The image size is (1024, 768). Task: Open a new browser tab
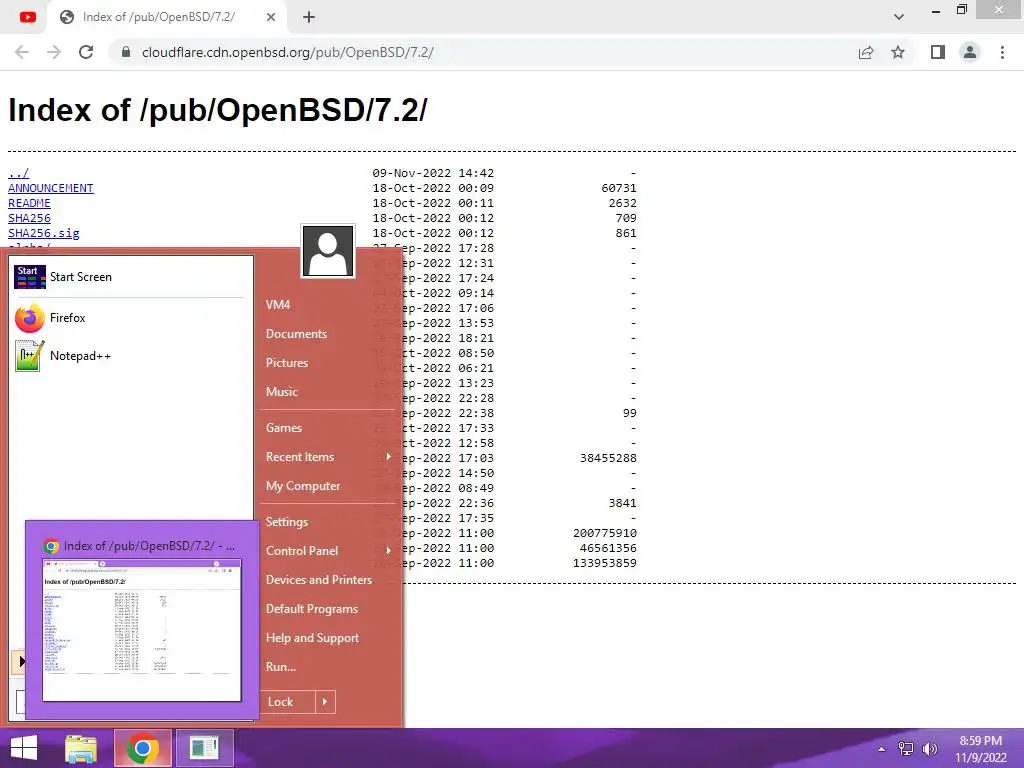(x=309, y=17)
